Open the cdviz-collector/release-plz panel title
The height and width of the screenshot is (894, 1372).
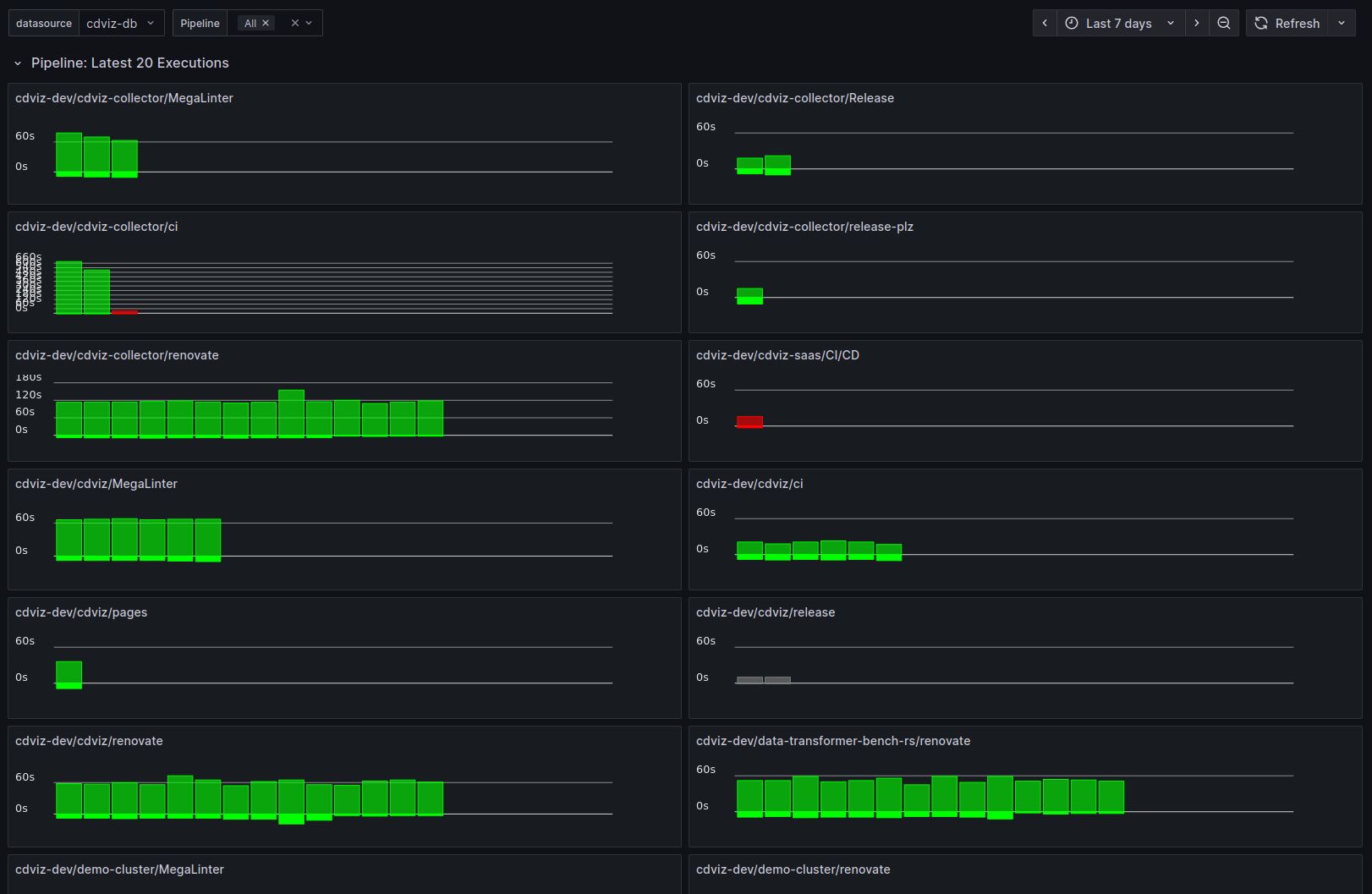804,227
